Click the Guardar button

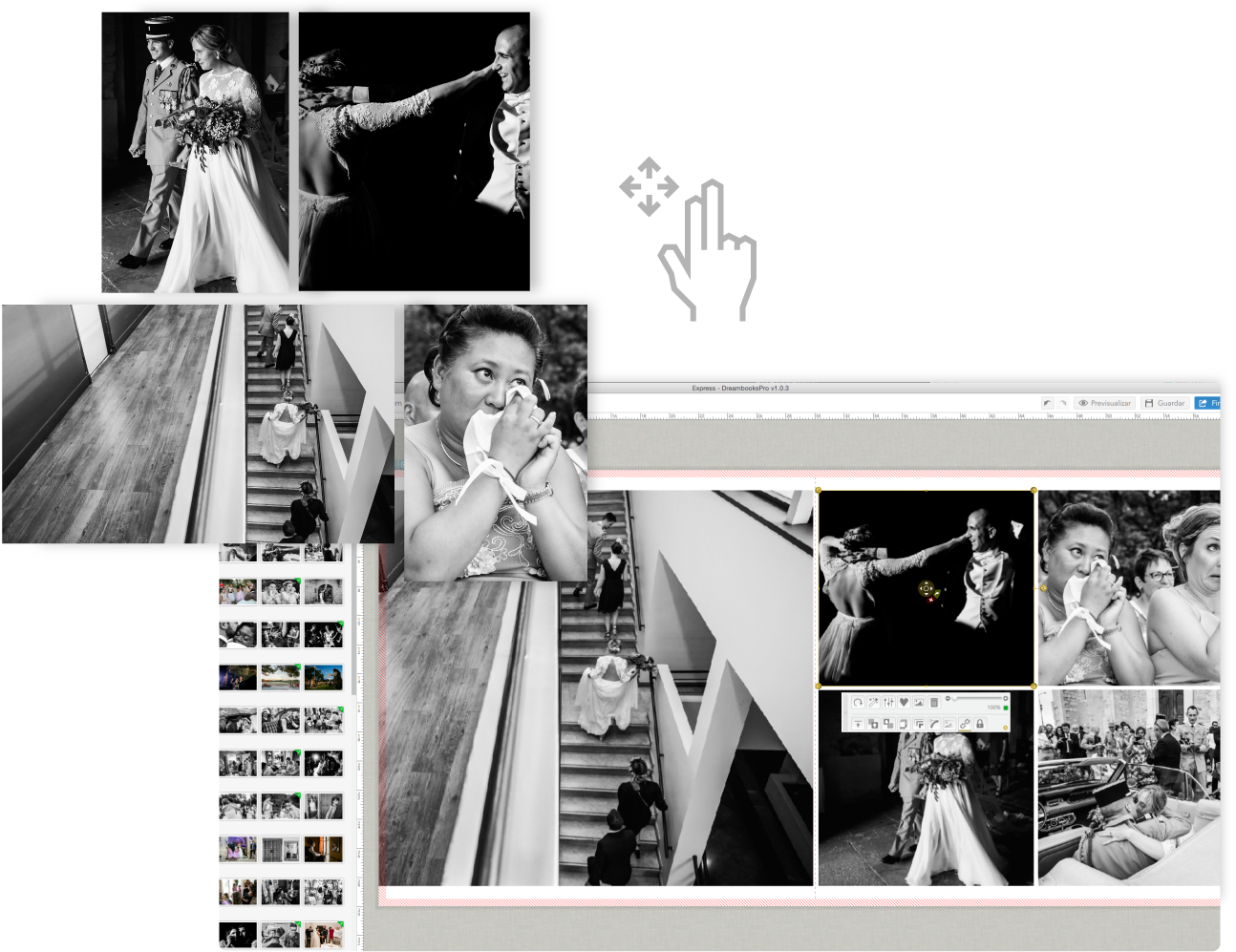1164,403
